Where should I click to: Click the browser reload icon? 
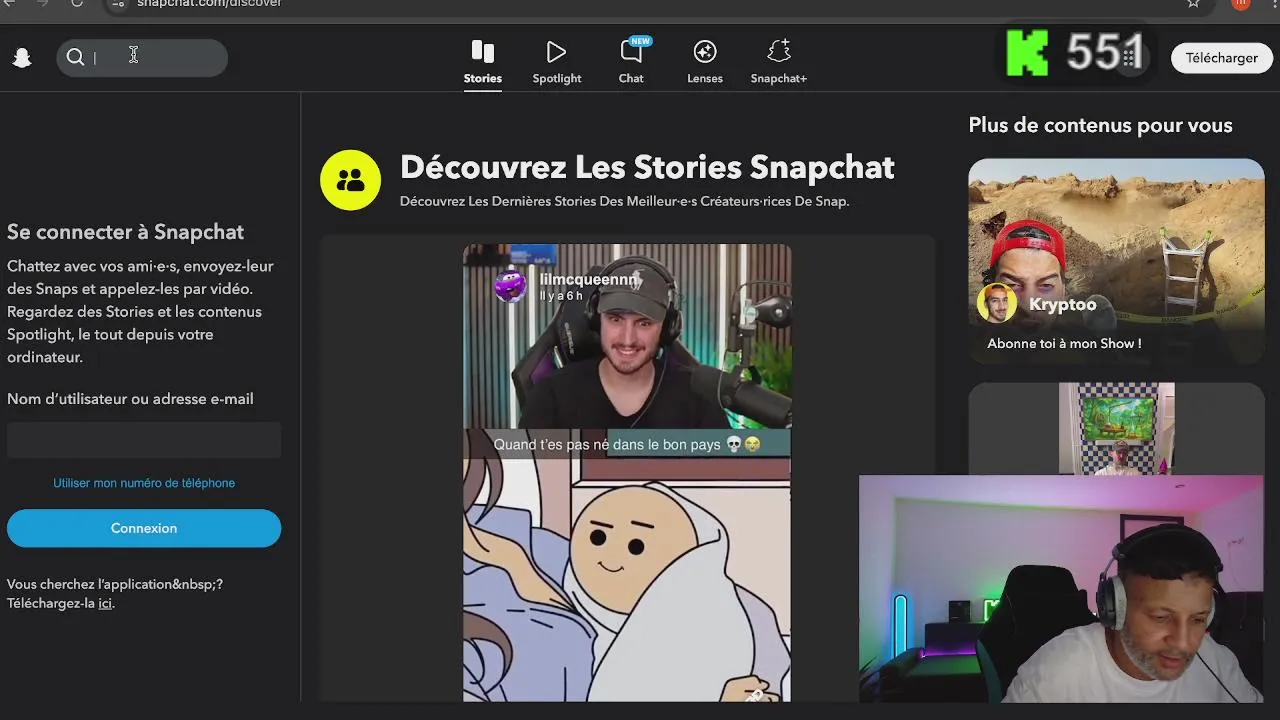tap(77, 4)
